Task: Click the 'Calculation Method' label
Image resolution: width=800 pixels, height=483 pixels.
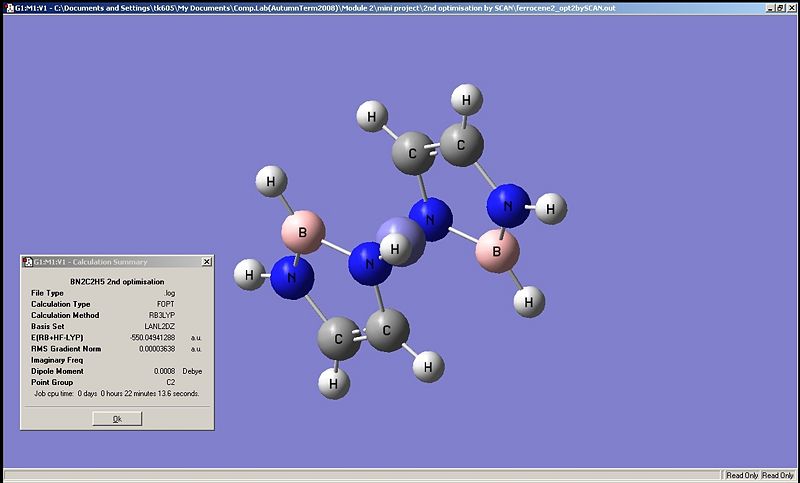Action: pyautogui.click(x=65, y=315)
